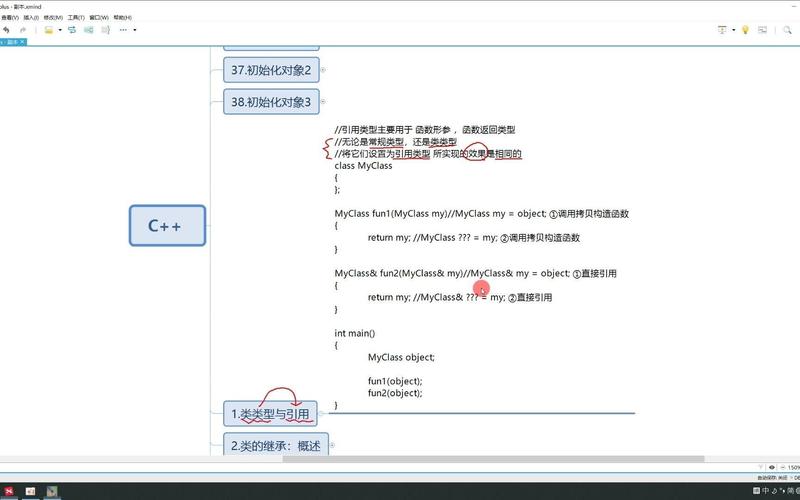Click the IME grid icon in tray
The width and height of the screenshot is (800, 500).
point(756,490)
